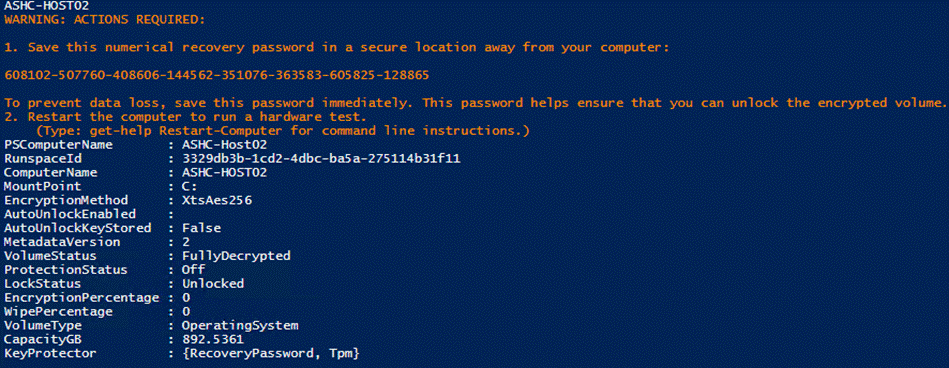
Task: Click the ComputerName value ASHC-HOST02
Action: coord(225,172)
